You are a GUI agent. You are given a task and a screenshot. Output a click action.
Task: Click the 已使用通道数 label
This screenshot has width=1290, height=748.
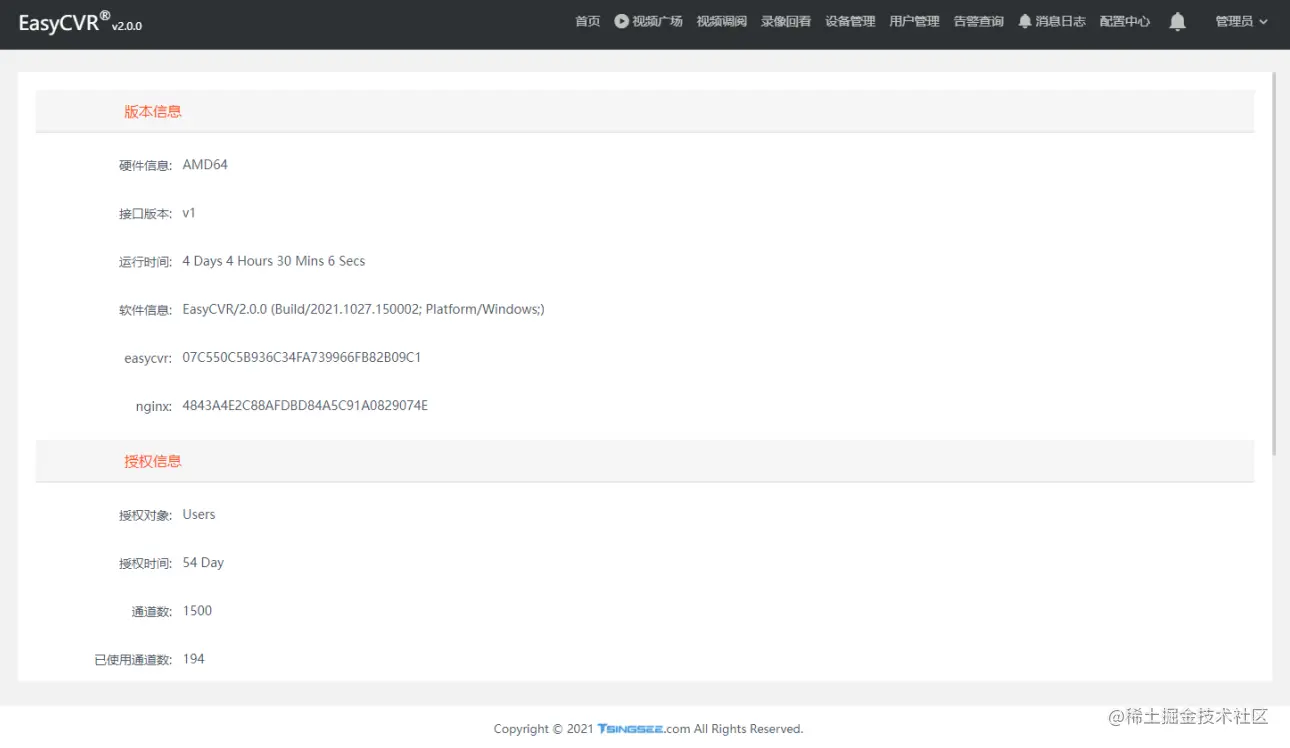click(133, 660)
